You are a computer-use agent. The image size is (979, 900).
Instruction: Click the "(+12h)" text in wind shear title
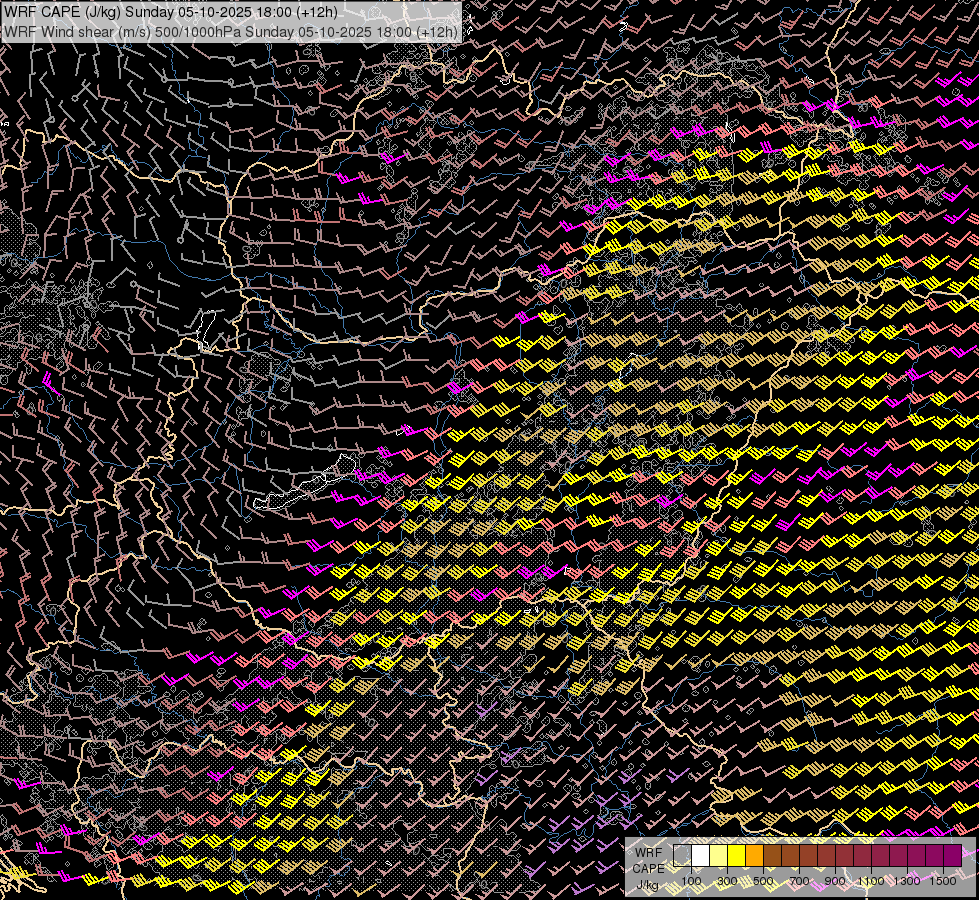[x=436, y=31]
